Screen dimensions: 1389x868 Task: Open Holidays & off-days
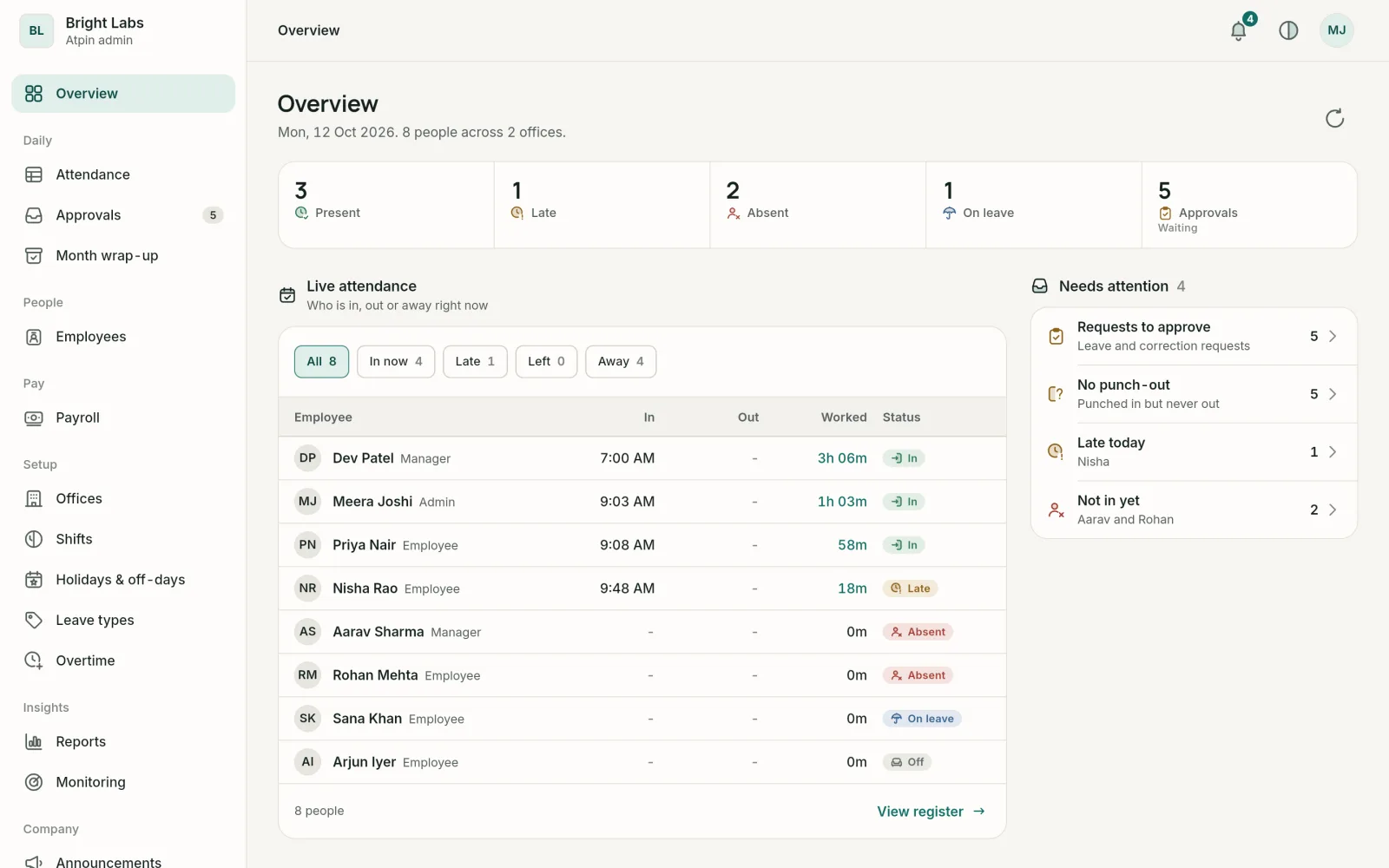123,580
